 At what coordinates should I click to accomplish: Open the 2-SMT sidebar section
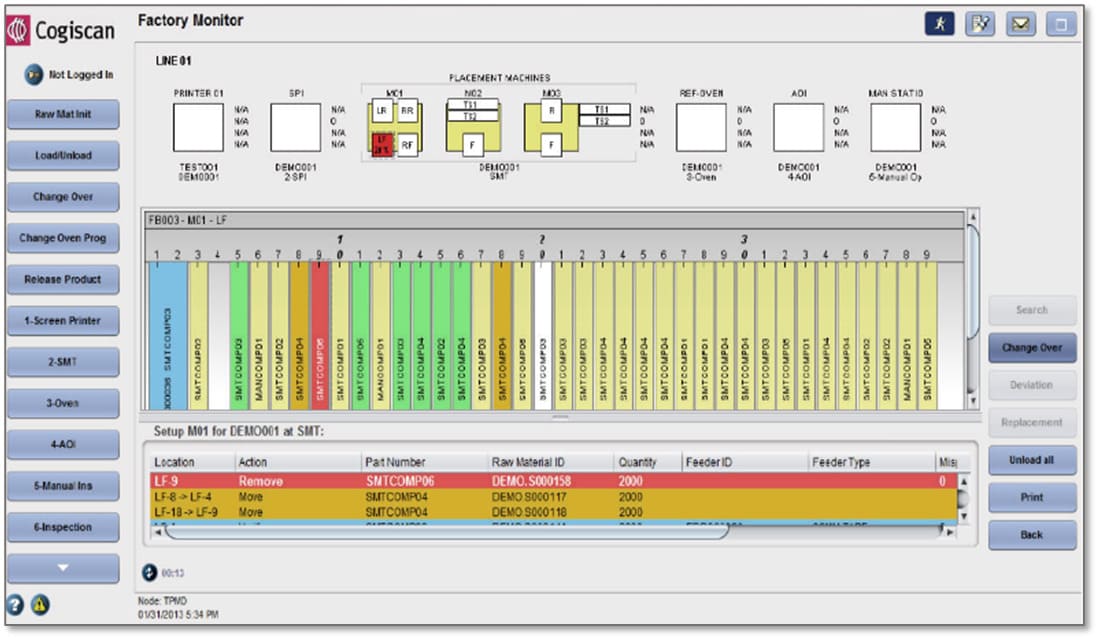(62, 362)
